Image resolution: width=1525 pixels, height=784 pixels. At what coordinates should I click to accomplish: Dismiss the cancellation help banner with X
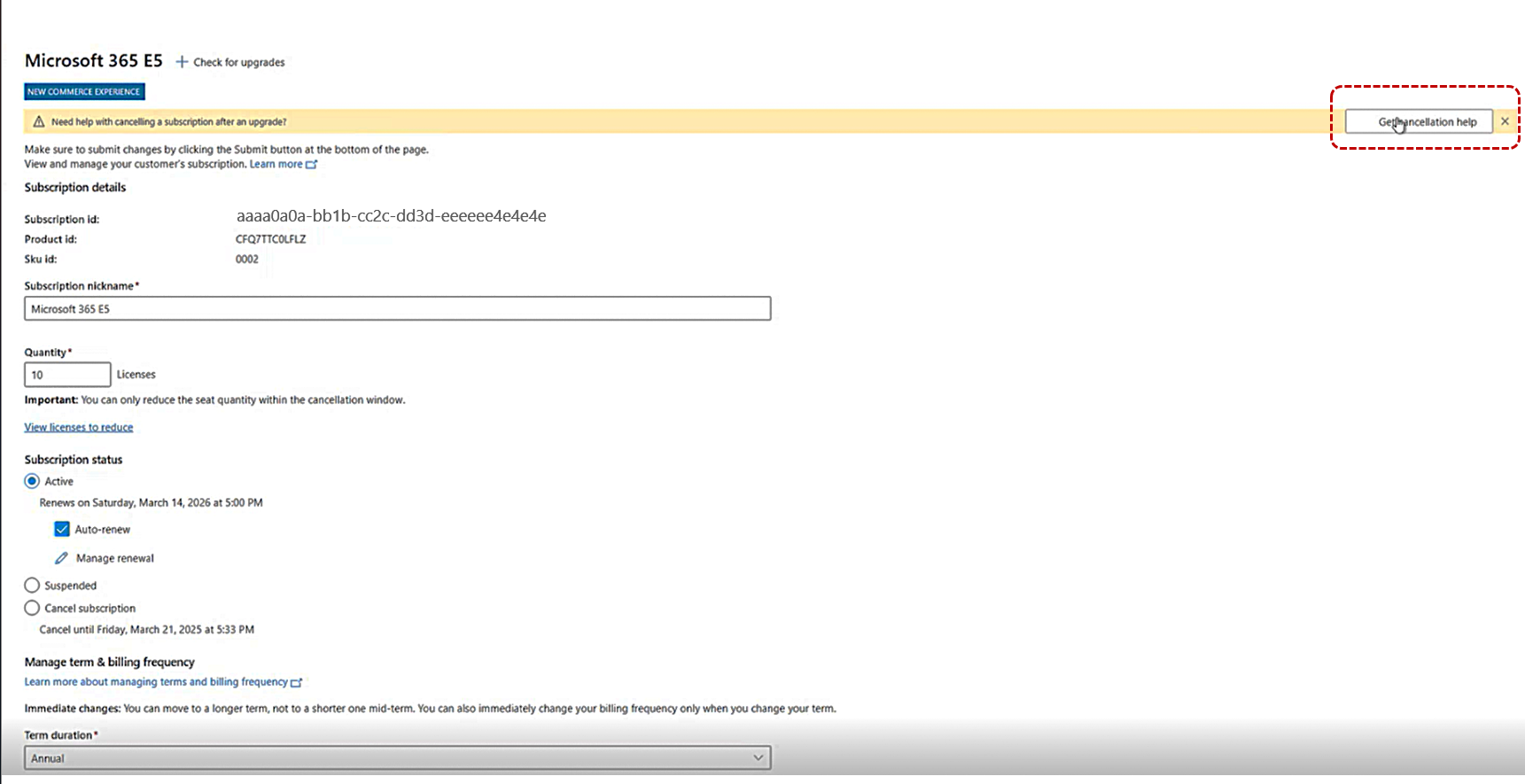point(1505,121)
